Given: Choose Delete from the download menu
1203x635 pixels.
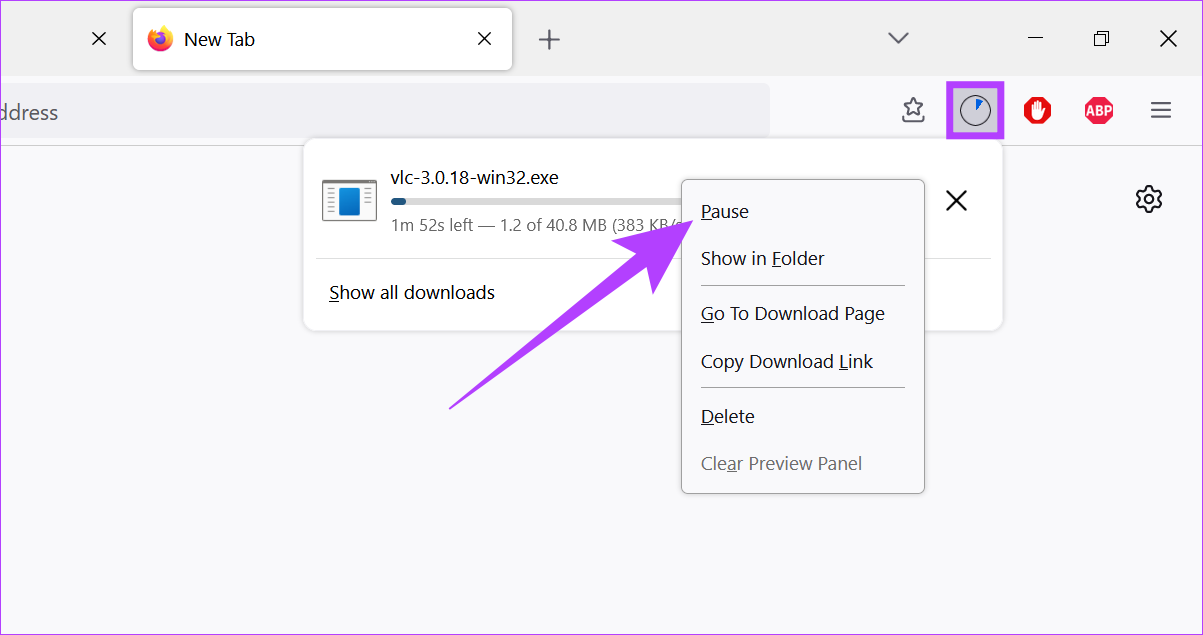Looking at the screenshot, I should [727, 417].
